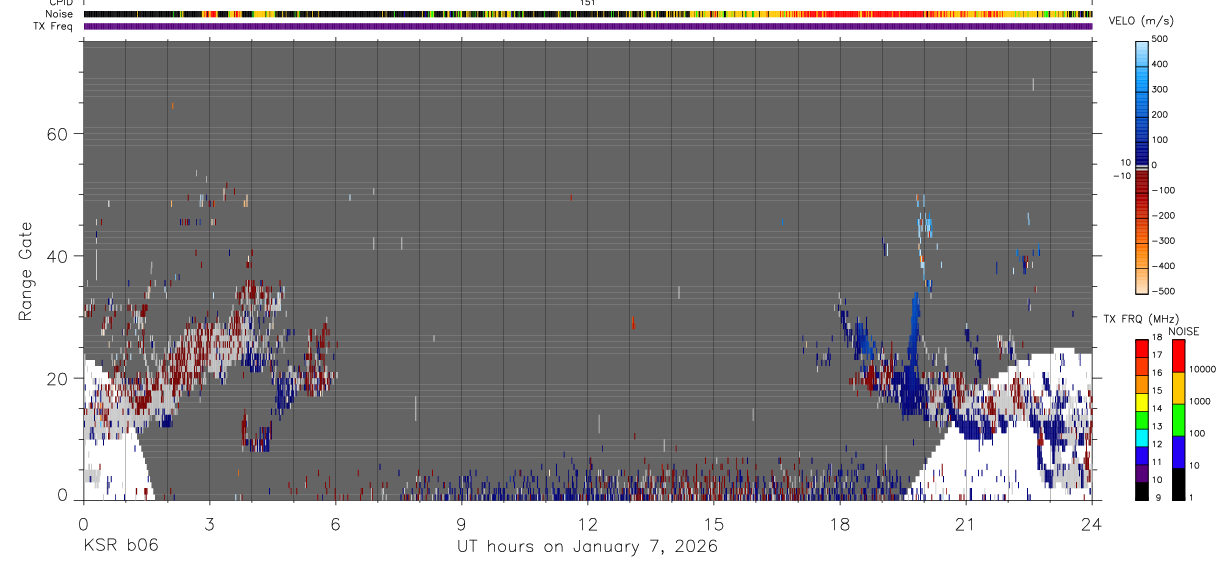1228x567 pixels.
Task: Click '11' on TX FRQ scale
Action: click(x=1157, y=462)
